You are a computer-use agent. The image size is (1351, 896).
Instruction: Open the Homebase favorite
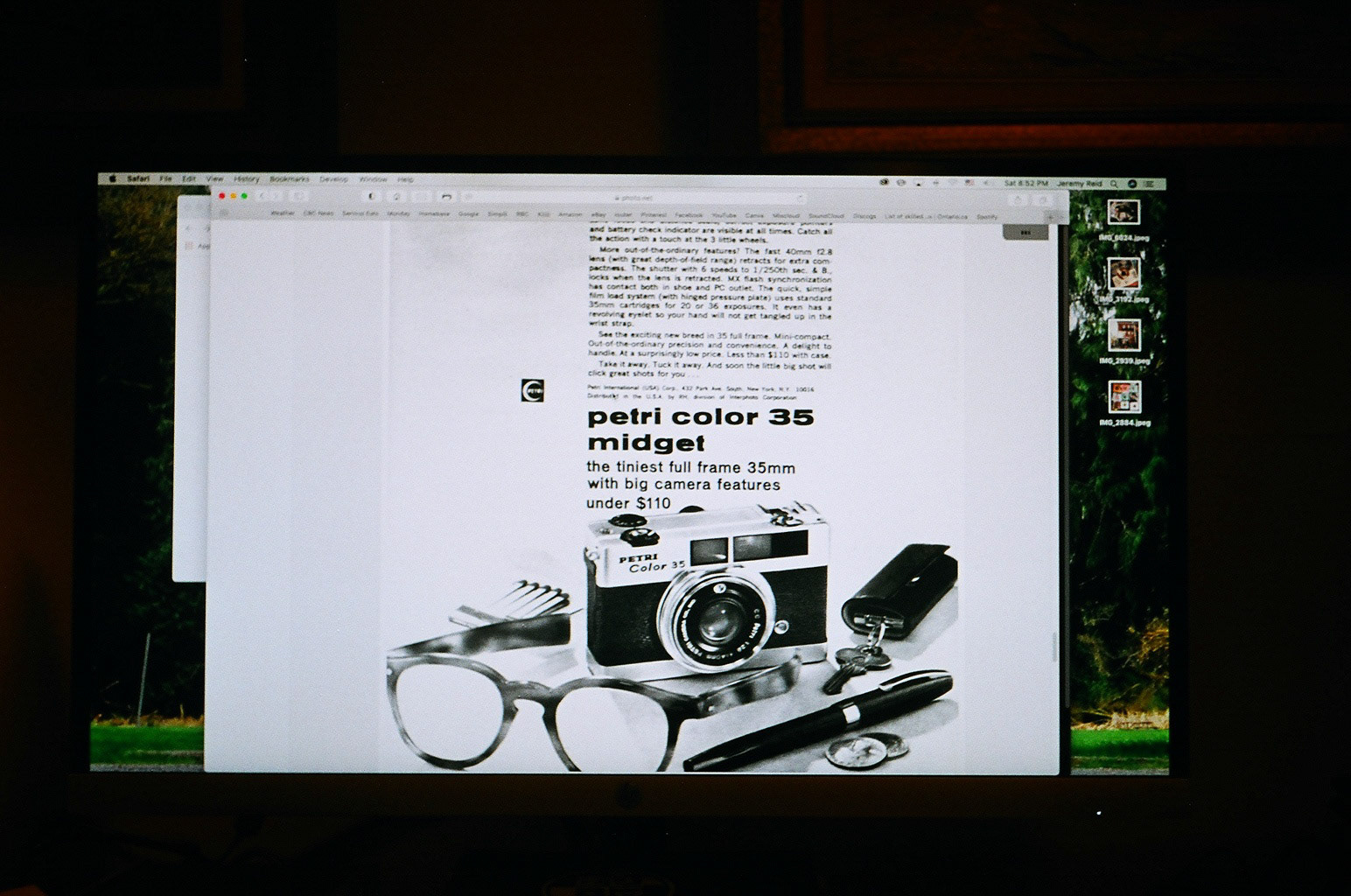coord(434,214)
